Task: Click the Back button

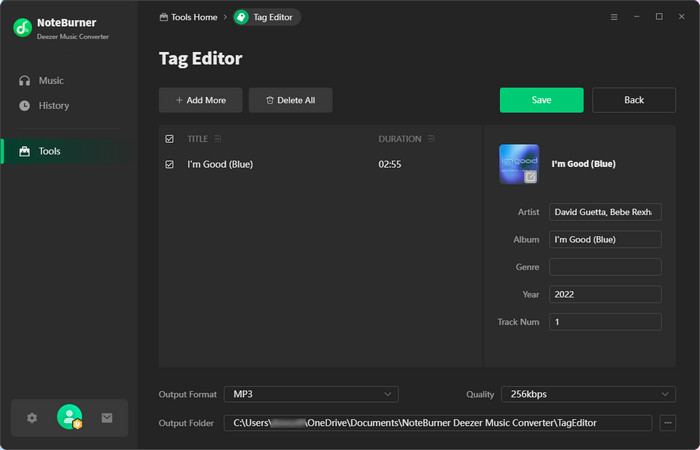Action: 634,100
